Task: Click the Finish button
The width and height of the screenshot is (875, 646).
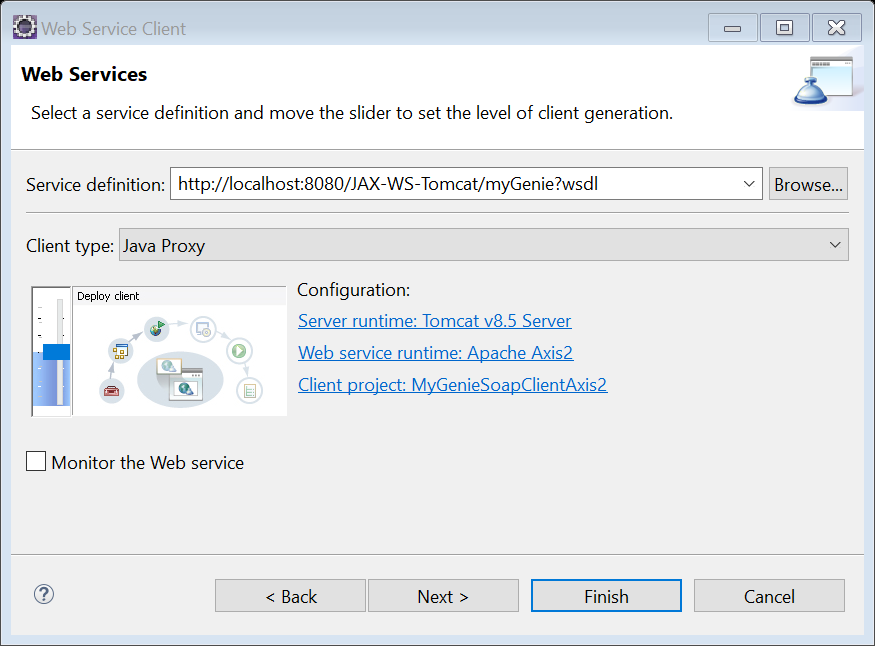Action: coord(606,596)
